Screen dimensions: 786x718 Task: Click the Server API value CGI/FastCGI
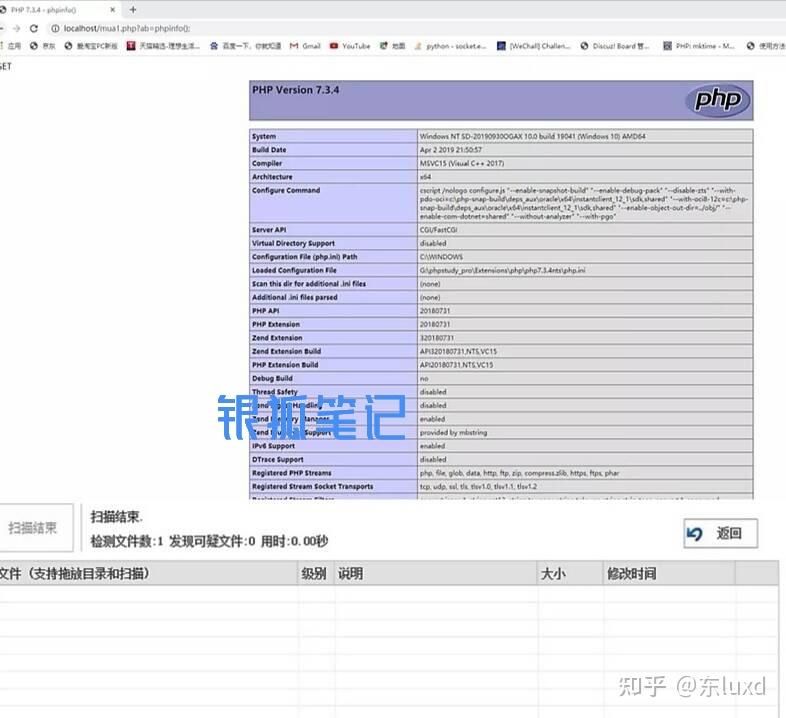(438, 230)
